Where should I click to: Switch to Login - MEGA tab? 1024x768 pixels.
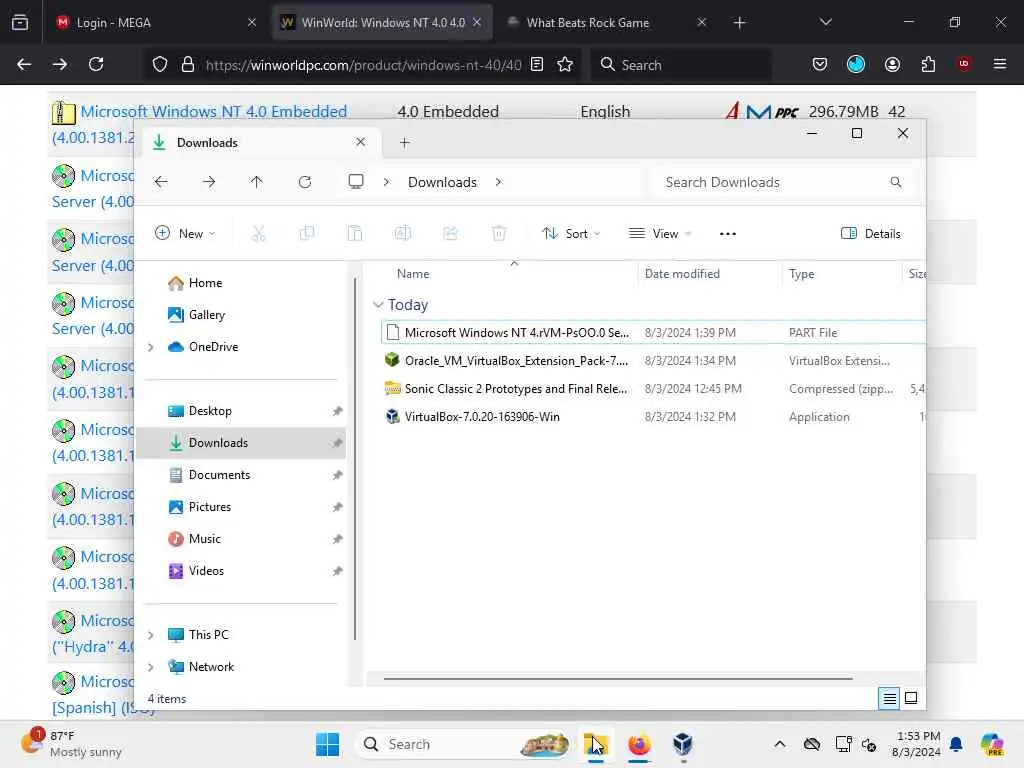tap(155, 22)
